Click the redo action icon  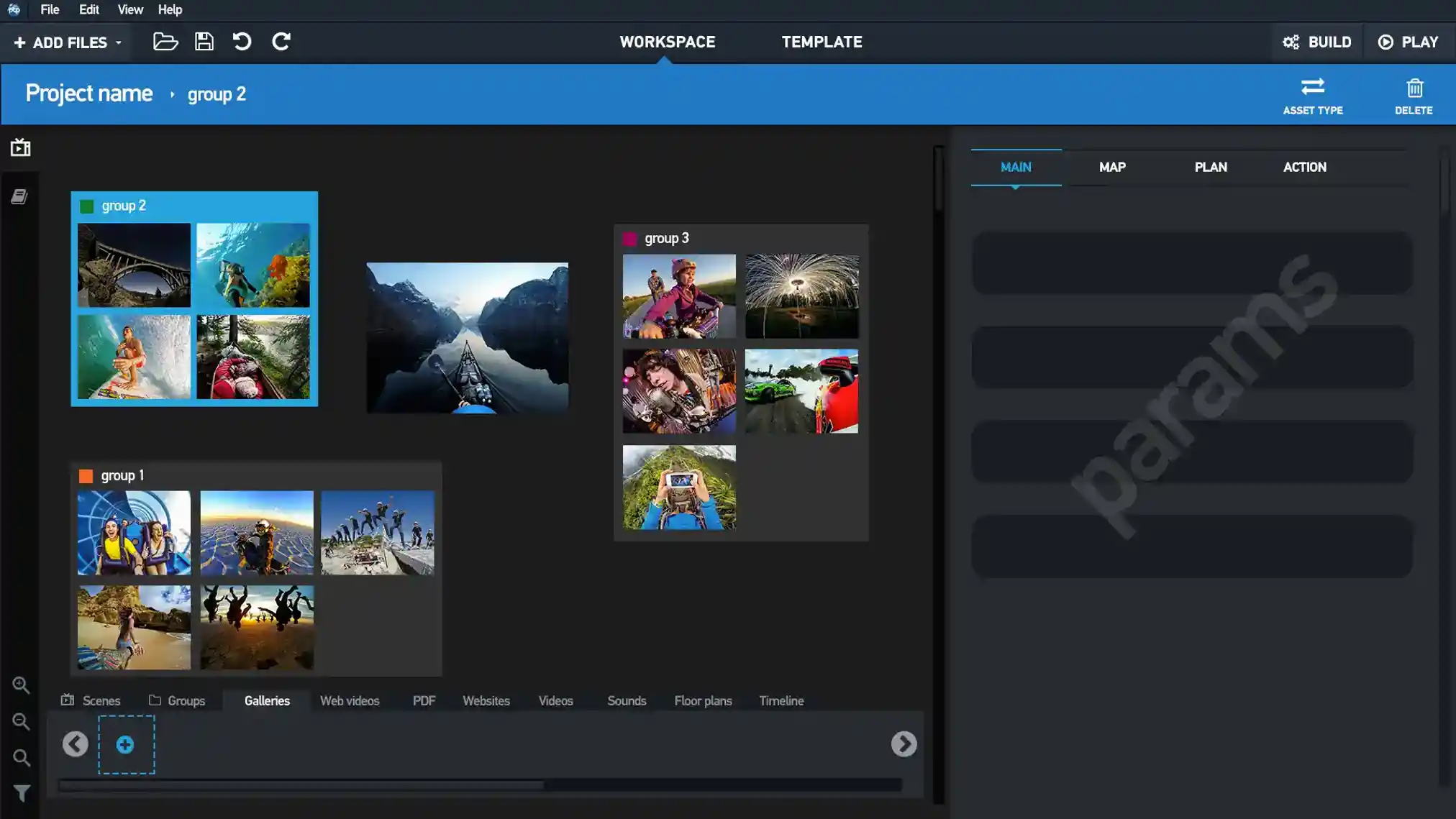point(281,42)
